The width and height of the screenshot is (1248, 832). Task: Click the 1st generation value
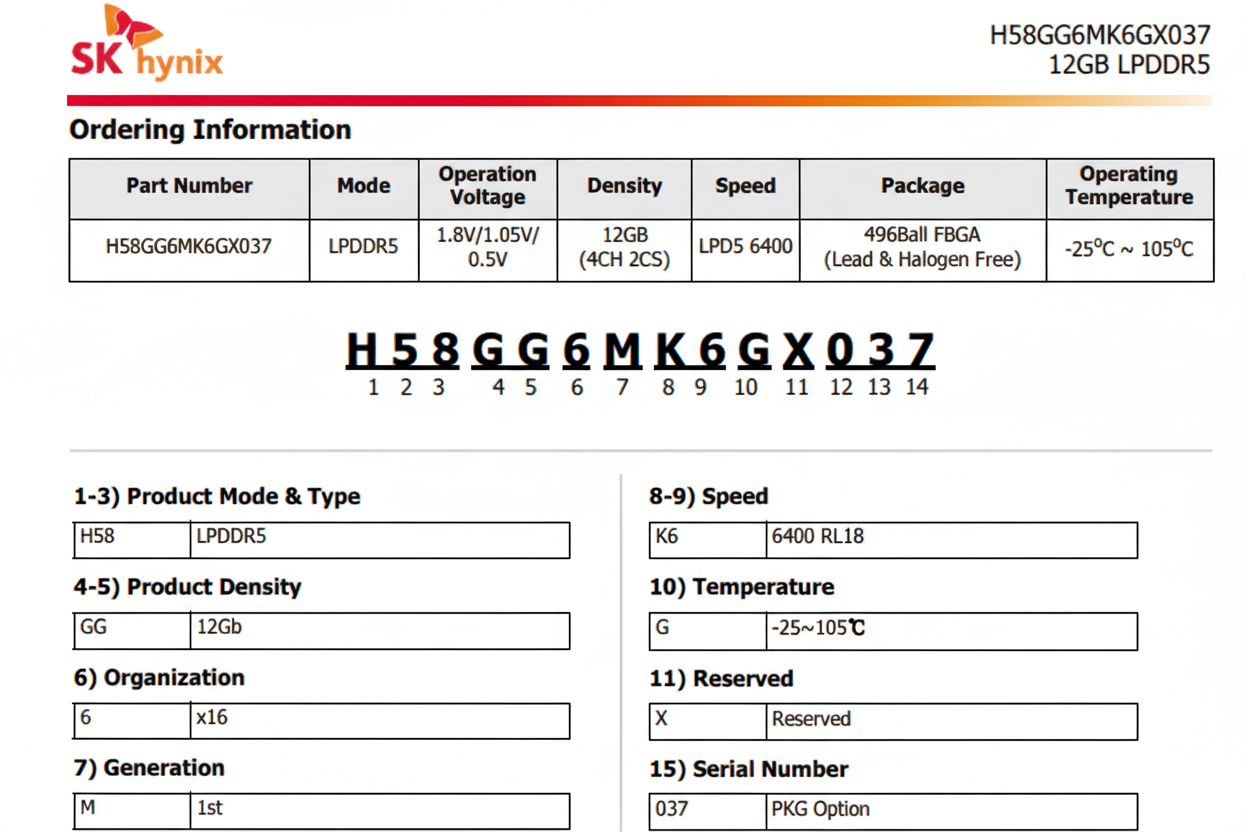[209, 808]
